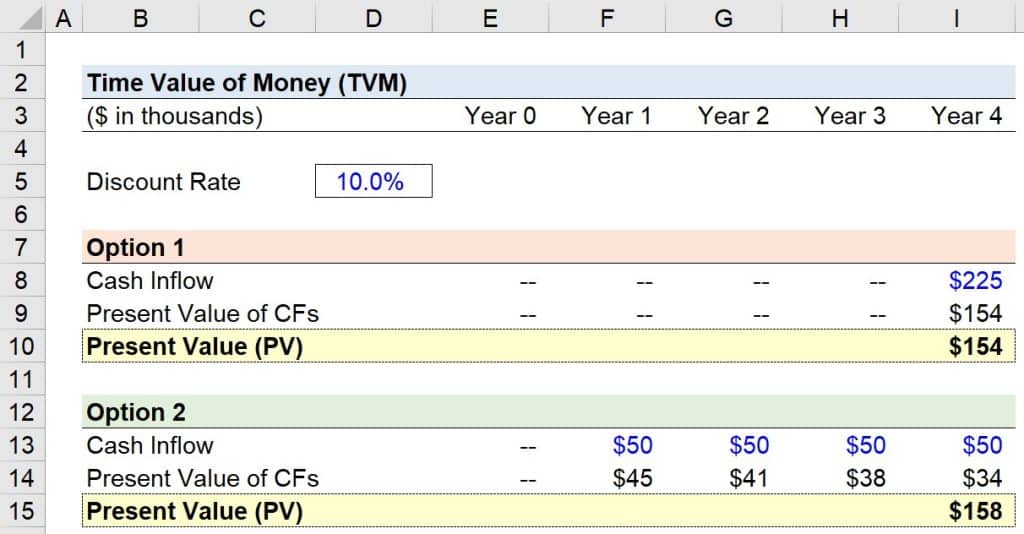
Task: Select row 11 header
Action: click(22, 379)
